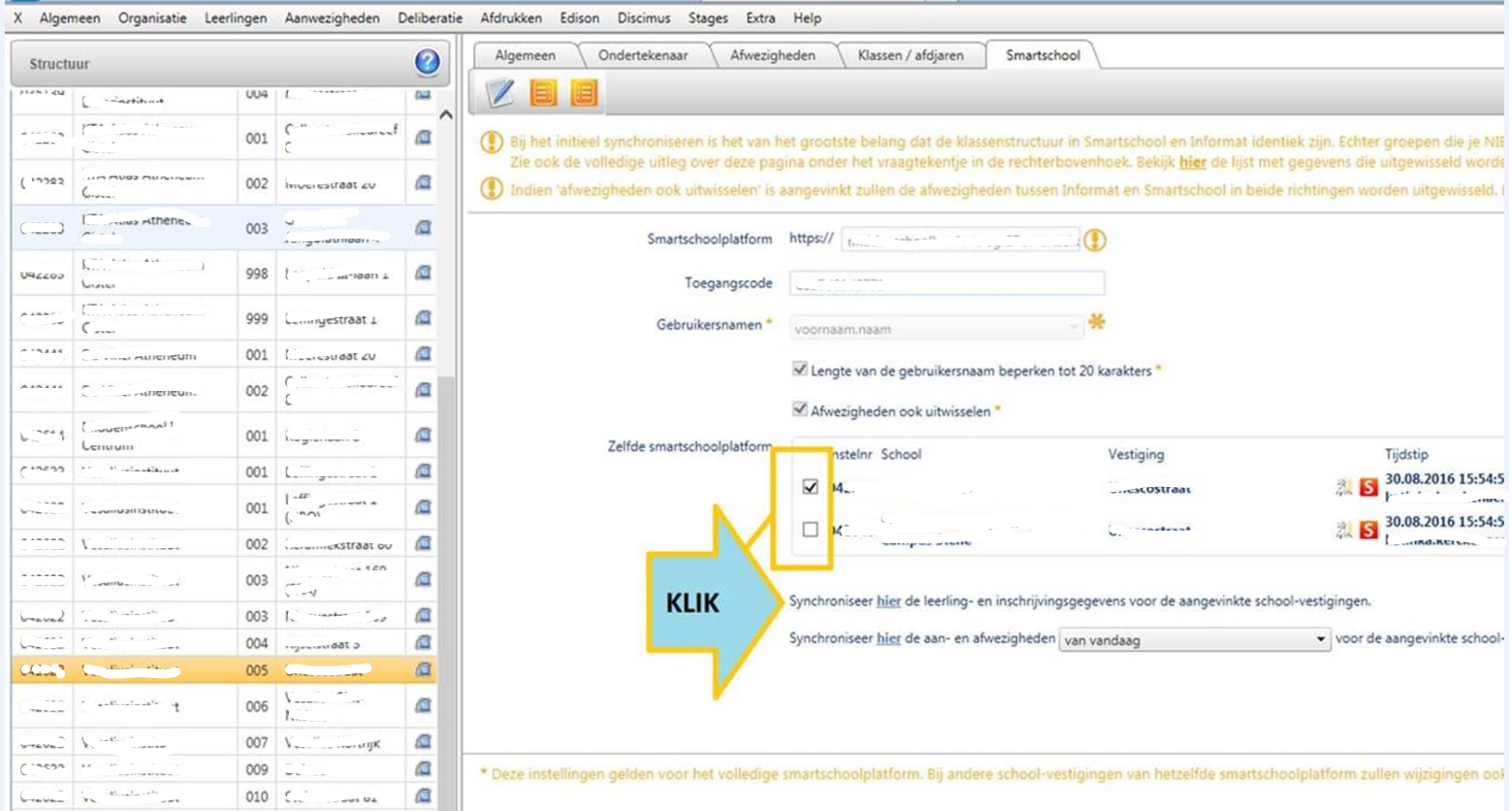Click the row icon for vestiging 007
1512x811 pixels.
(x=423, y=742)
